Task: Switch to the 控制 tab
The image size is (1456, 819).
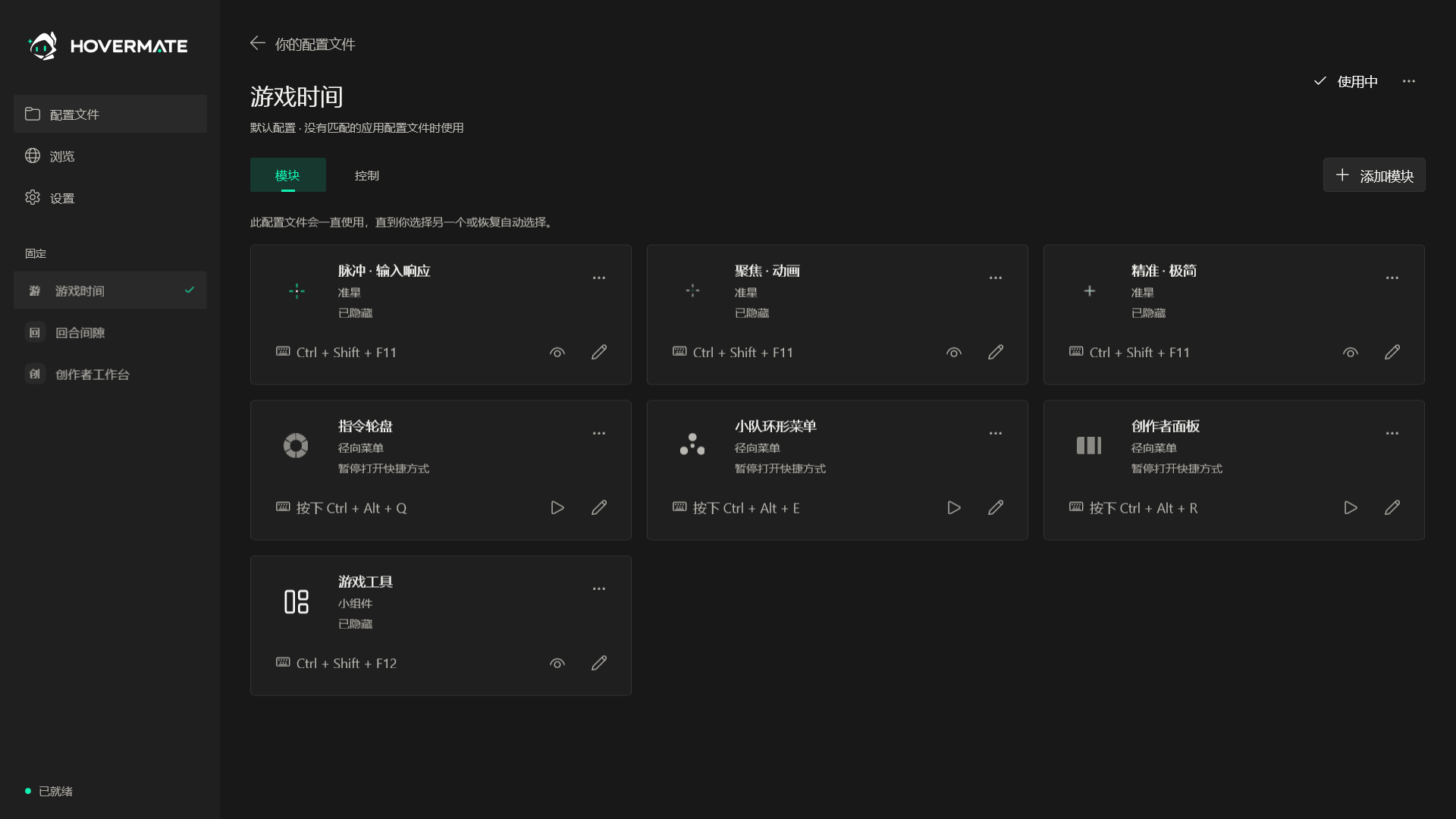Action: [x=367, y=175]
